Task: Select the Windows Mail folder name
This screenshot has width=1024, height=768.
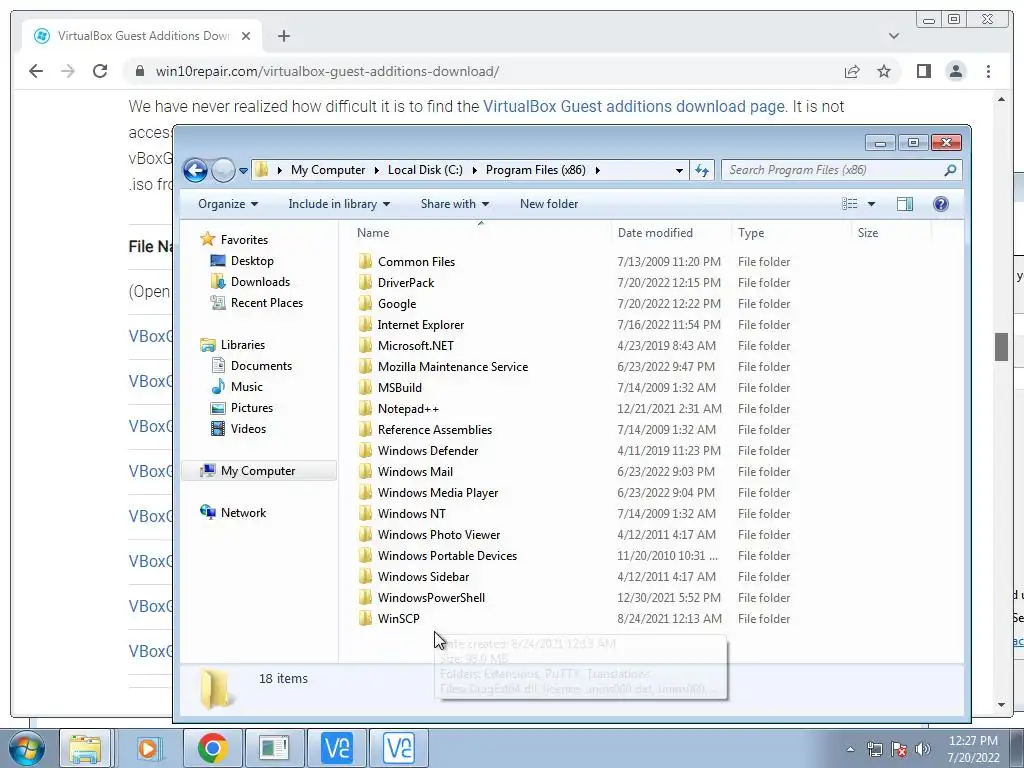Action: pos(415,472)
